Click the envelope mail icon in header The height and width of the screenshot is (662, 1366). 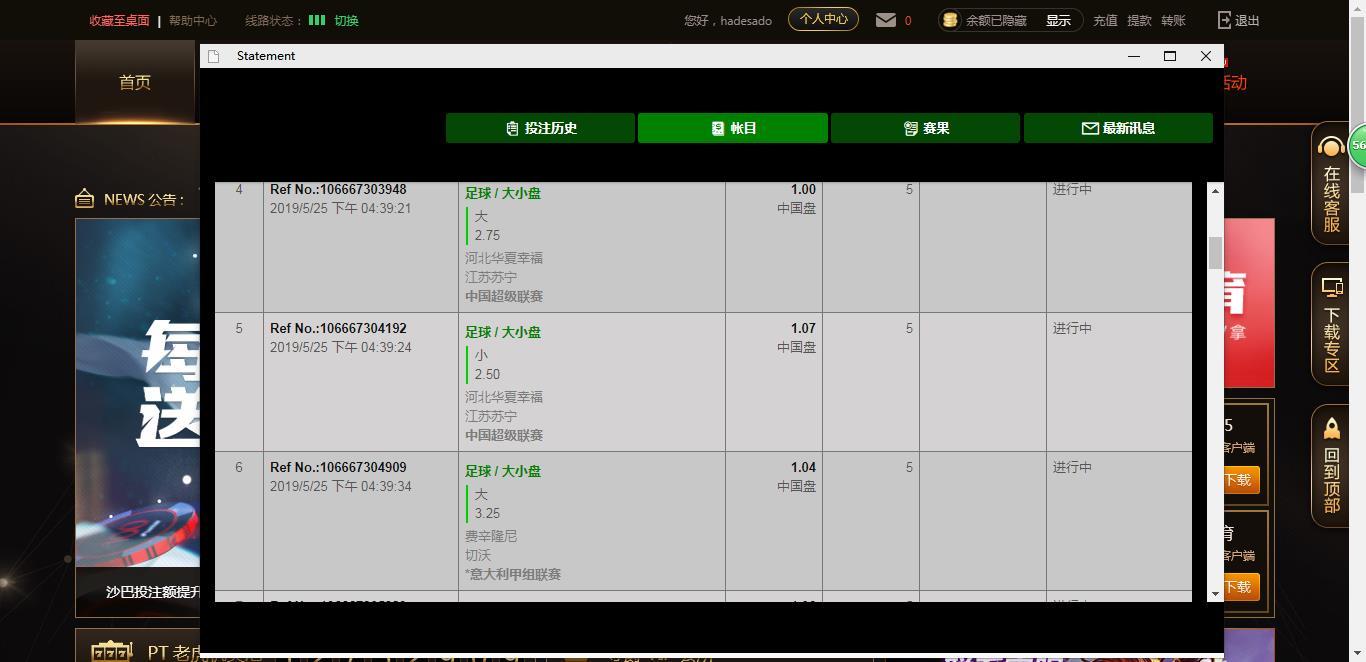[x=886, y=20]
